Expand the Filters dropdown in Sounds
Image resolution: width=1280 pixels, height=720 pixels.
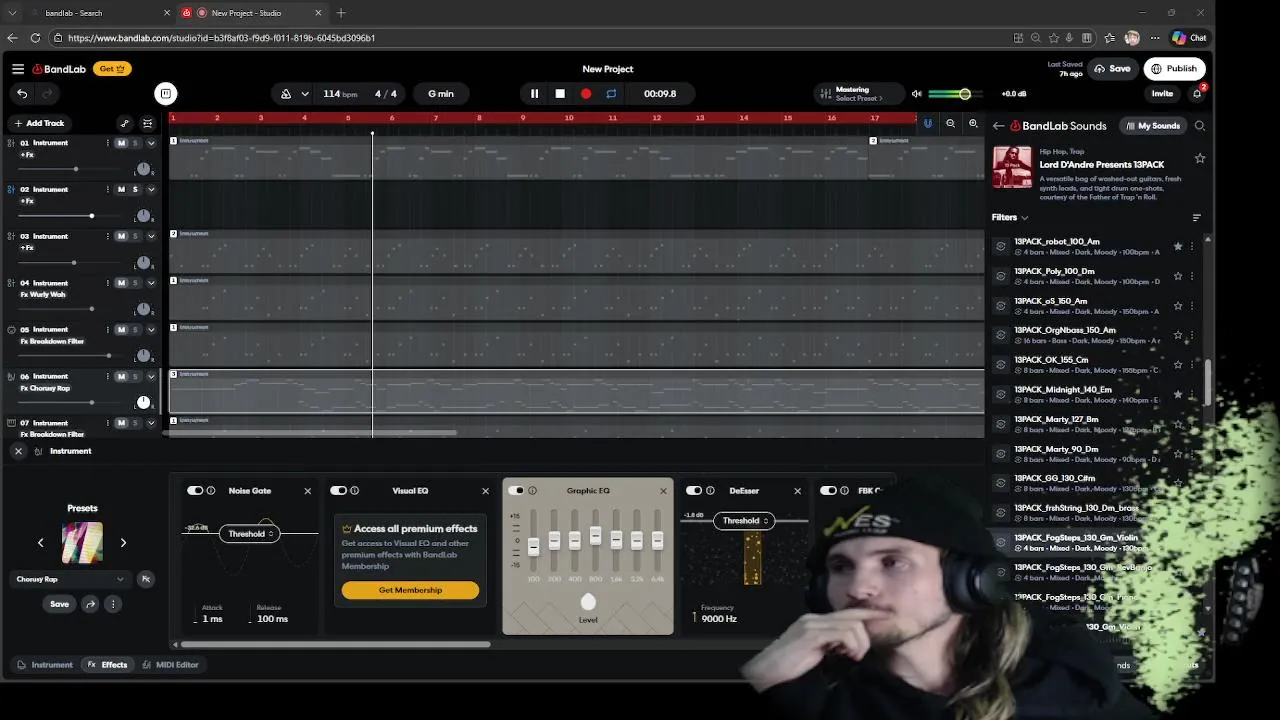[x=1010, y=217]
